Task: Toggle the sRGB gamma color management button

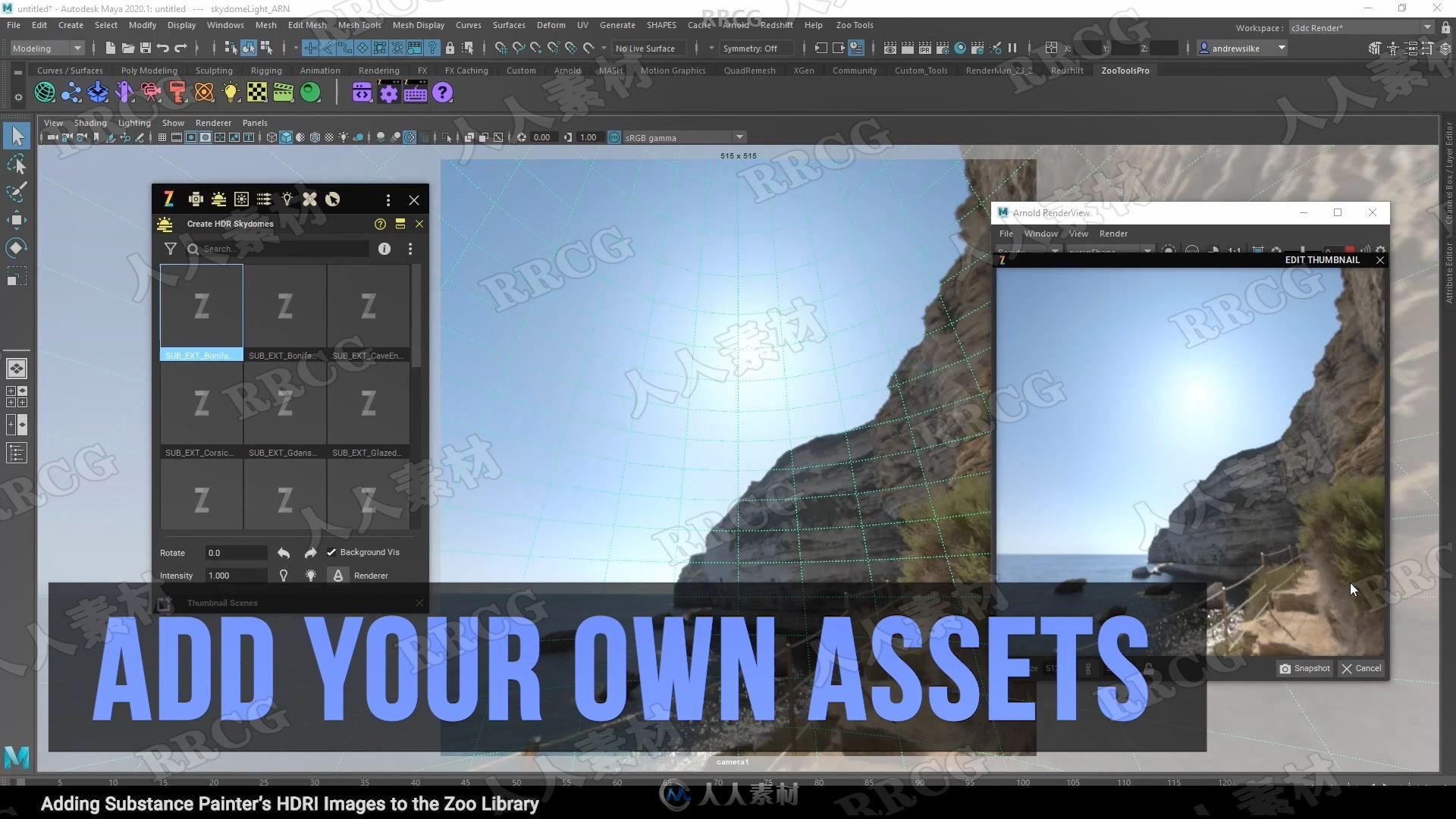Action: pos(614,137)
